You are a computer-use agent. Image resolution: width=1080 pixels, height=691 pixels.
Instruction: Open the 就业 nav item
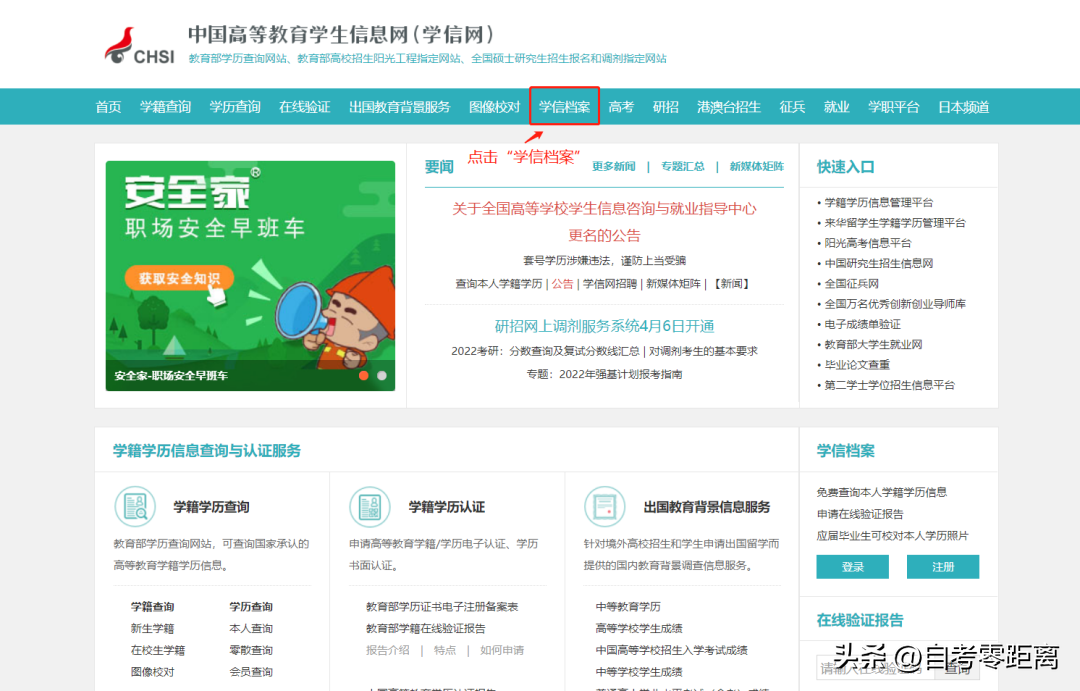[836, 107]
